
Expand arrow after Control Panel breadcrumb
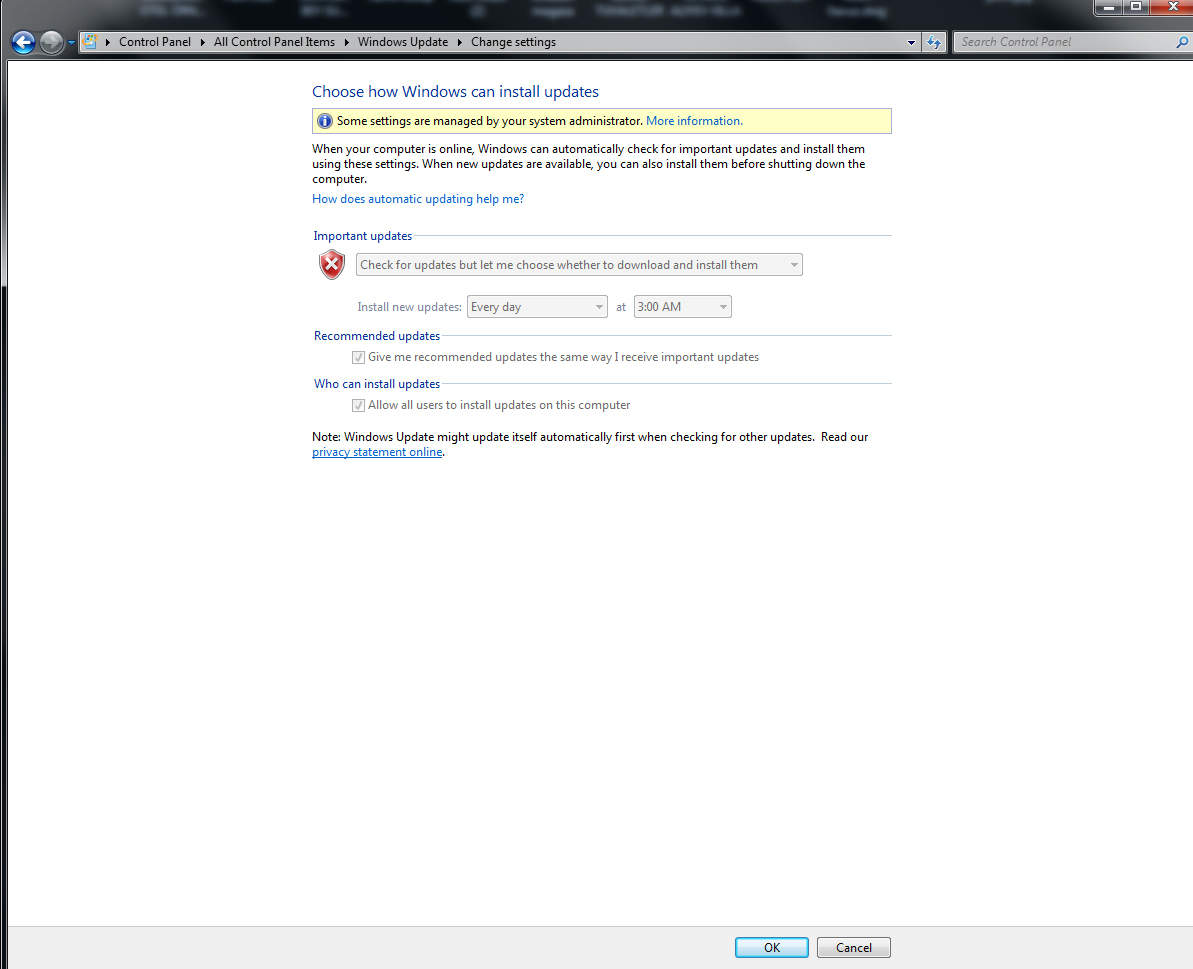(x=202, y=43)
